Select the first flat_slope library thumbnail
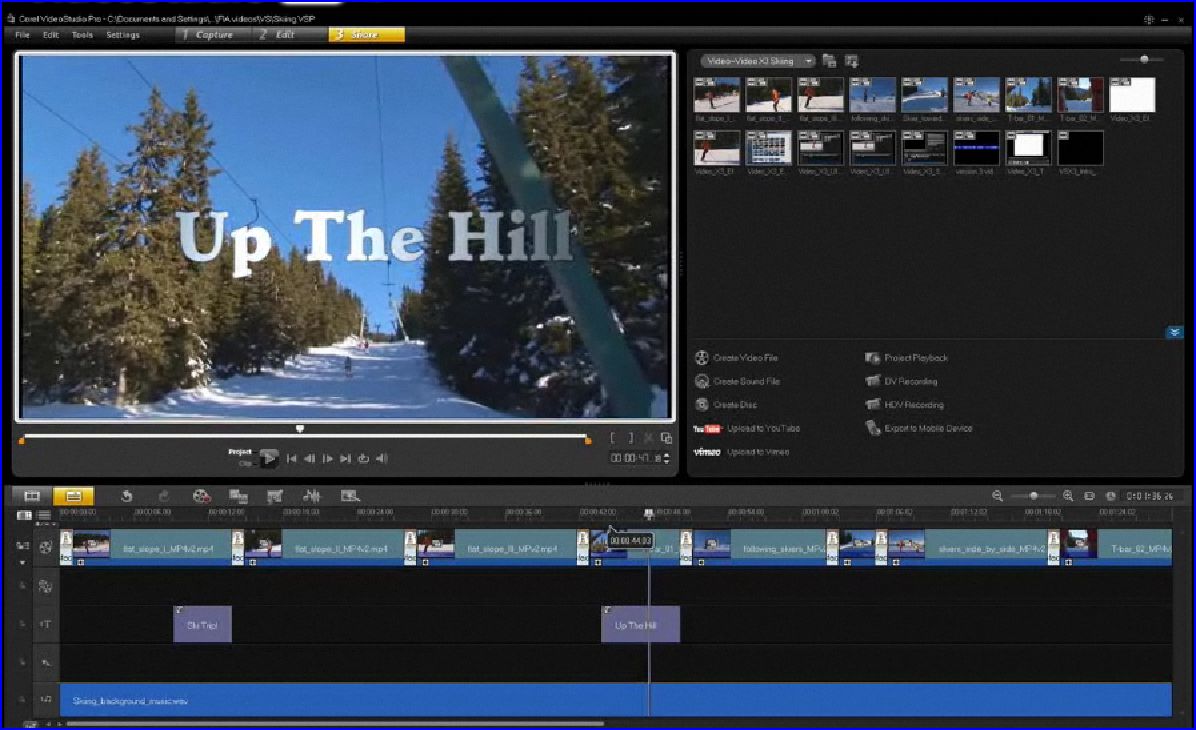 716,95
